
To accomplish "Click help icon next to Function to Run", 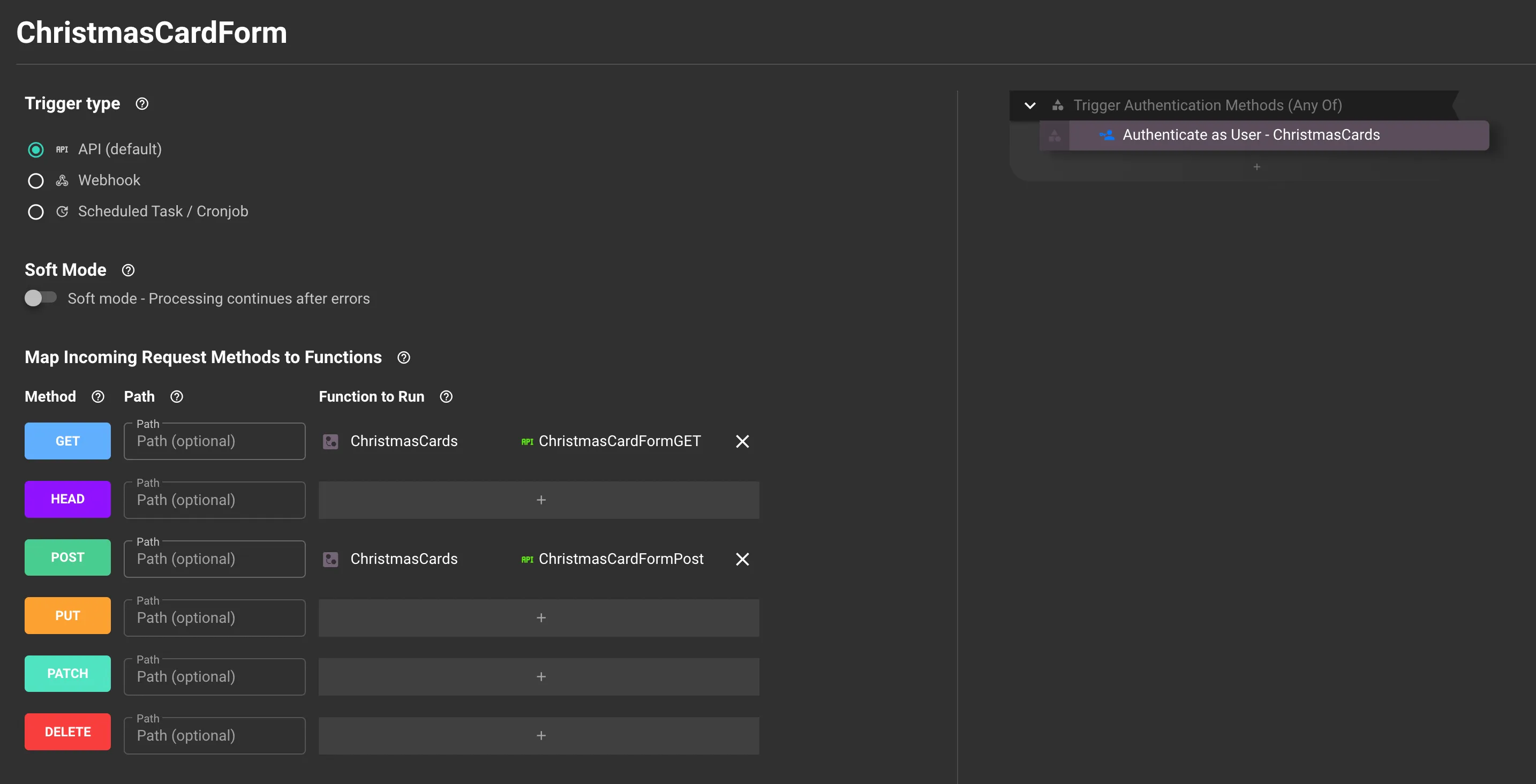I will pos(446,396).
